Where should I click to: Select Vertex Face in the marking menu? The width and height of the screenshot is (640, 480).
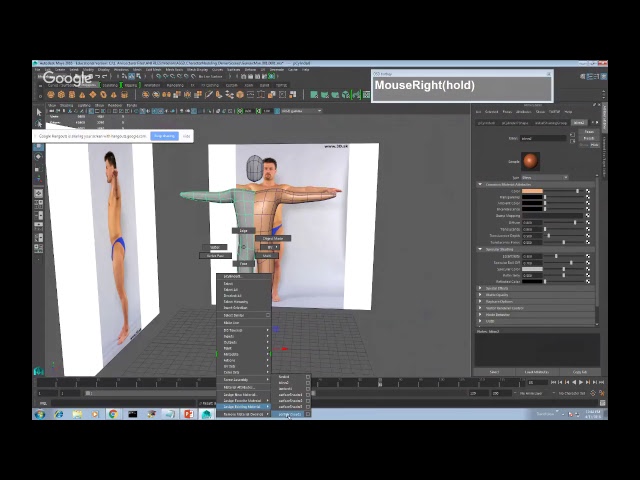point(216,256)
